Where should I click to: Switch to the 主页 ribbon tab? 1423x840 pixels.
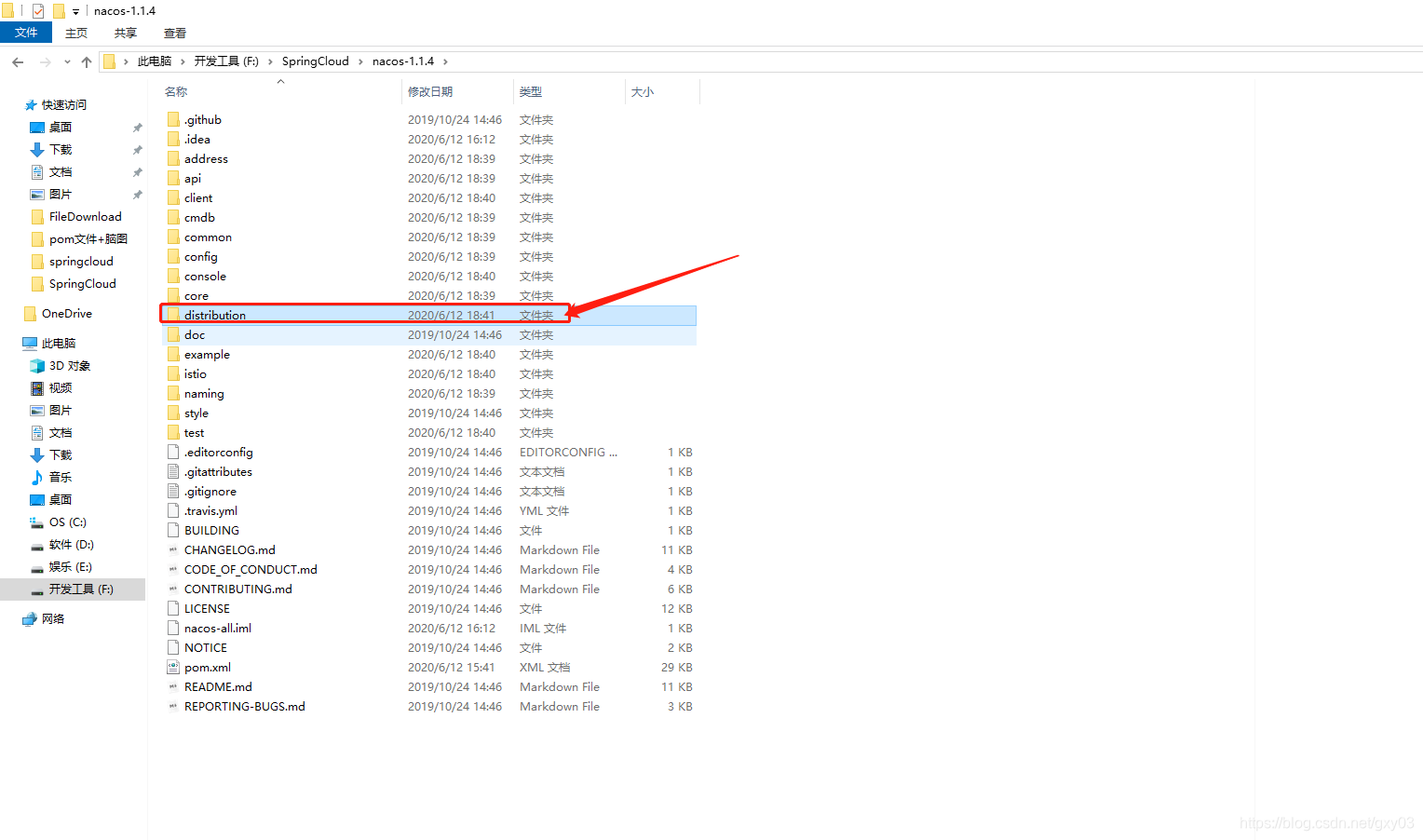(x=76, y=33)
